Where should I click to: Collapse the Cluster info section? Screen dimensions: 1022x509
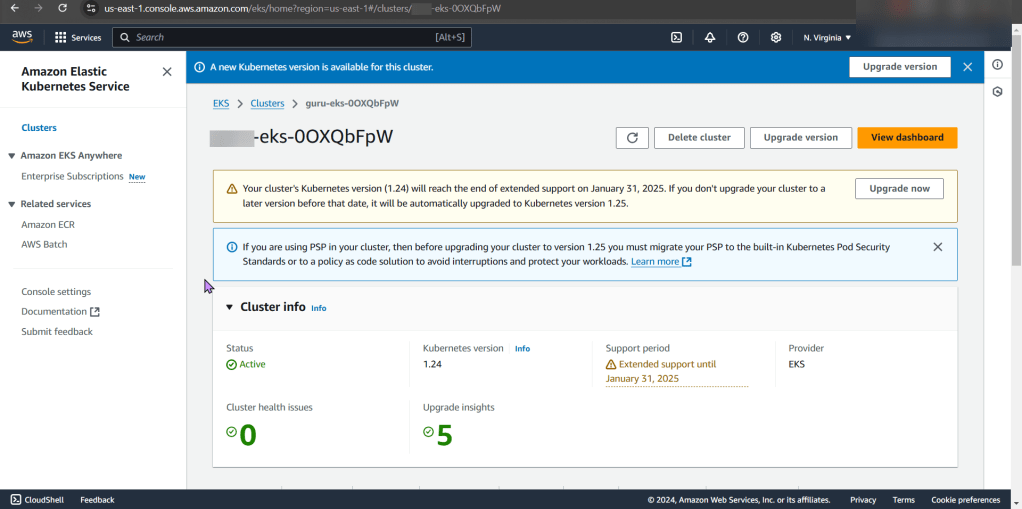click(229, 307)
